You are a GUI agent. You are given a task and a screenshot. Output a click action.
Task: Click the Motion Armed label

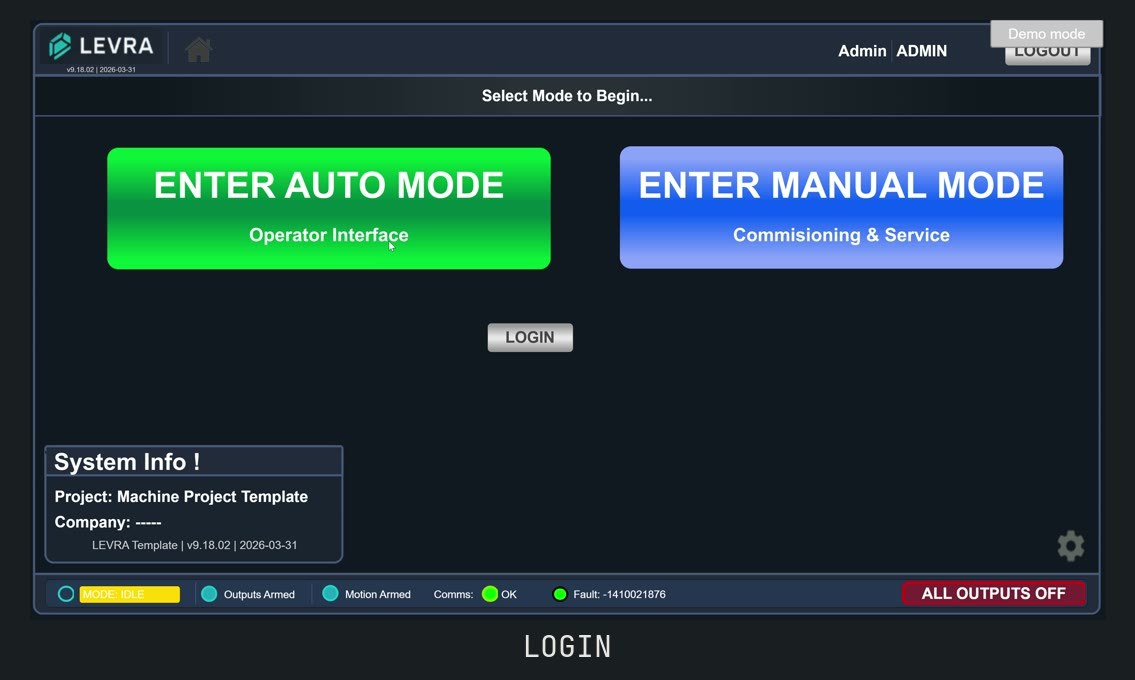coord(378,595)
